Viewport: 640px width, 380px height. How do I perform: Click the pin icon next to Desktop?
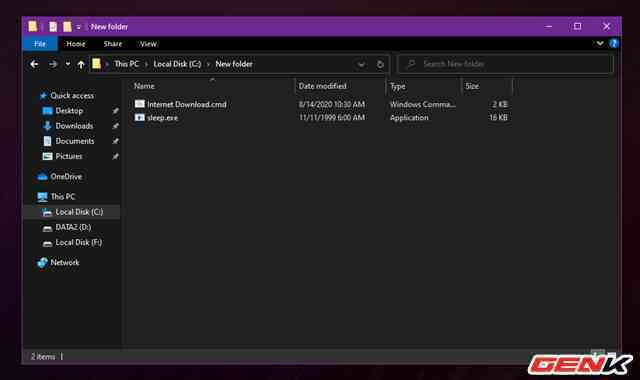tap(116, 111)
